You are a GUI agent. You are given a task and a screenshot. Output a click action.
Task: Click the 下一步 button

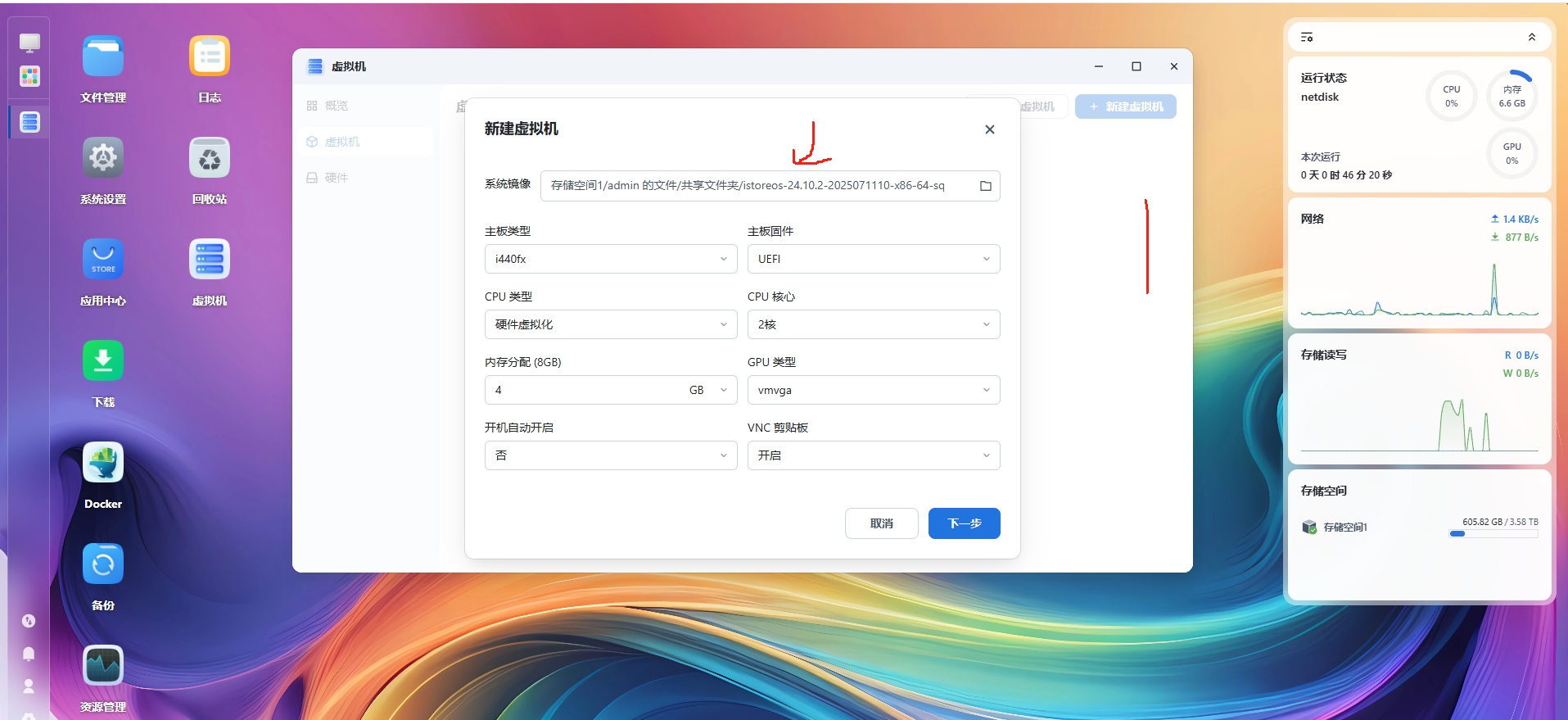[964, 523]
